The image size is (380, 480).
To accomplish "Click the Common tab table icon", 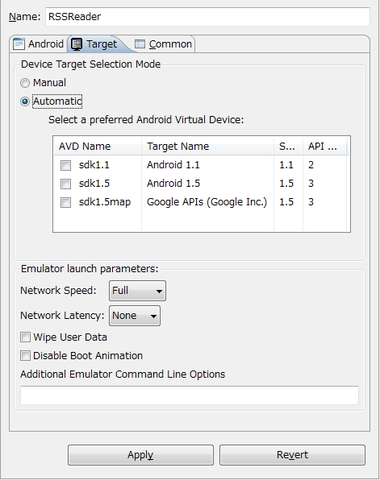I will coord(140,44).
